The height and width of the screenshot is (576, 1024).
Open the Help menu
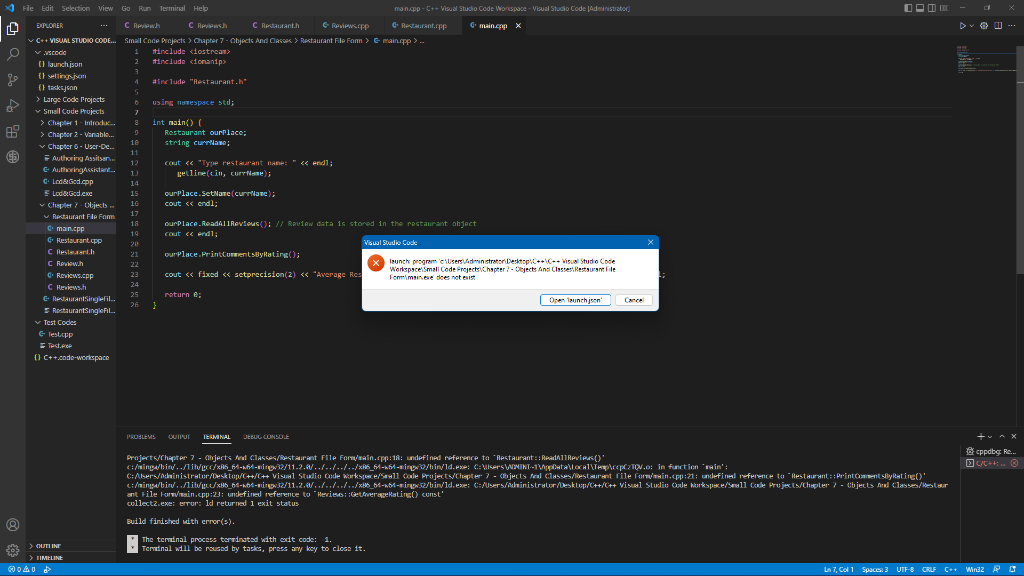[x=200, y=8]
